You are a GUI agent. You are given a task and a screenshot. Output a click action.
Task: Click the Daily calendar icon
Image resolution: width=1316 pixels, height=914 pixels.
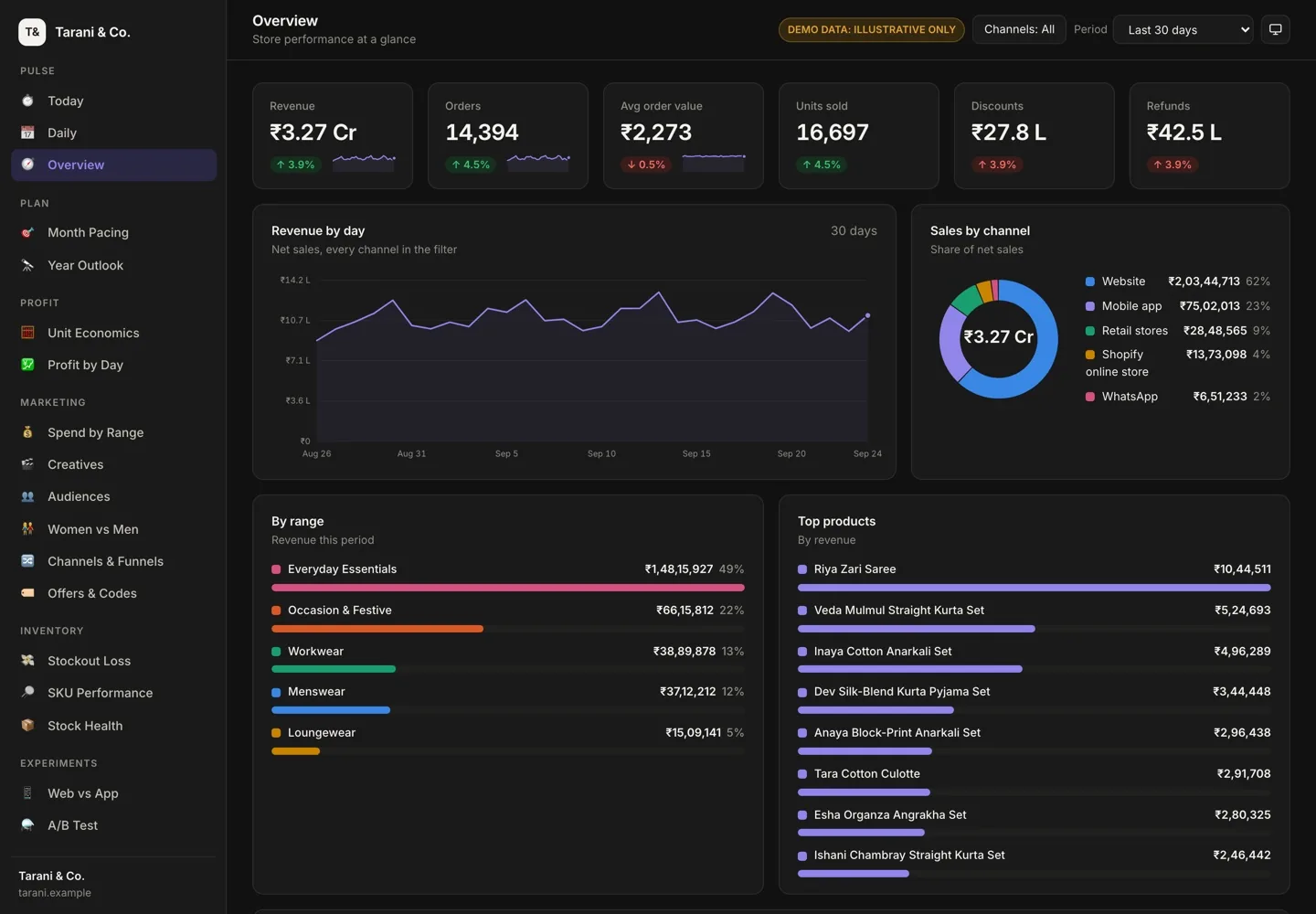click(x=27, y=133)
